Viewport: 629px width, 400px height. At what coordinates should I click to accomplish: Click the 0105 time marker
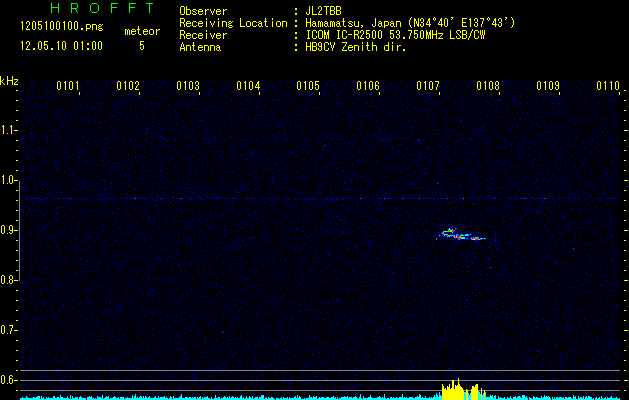pos(308,86)
